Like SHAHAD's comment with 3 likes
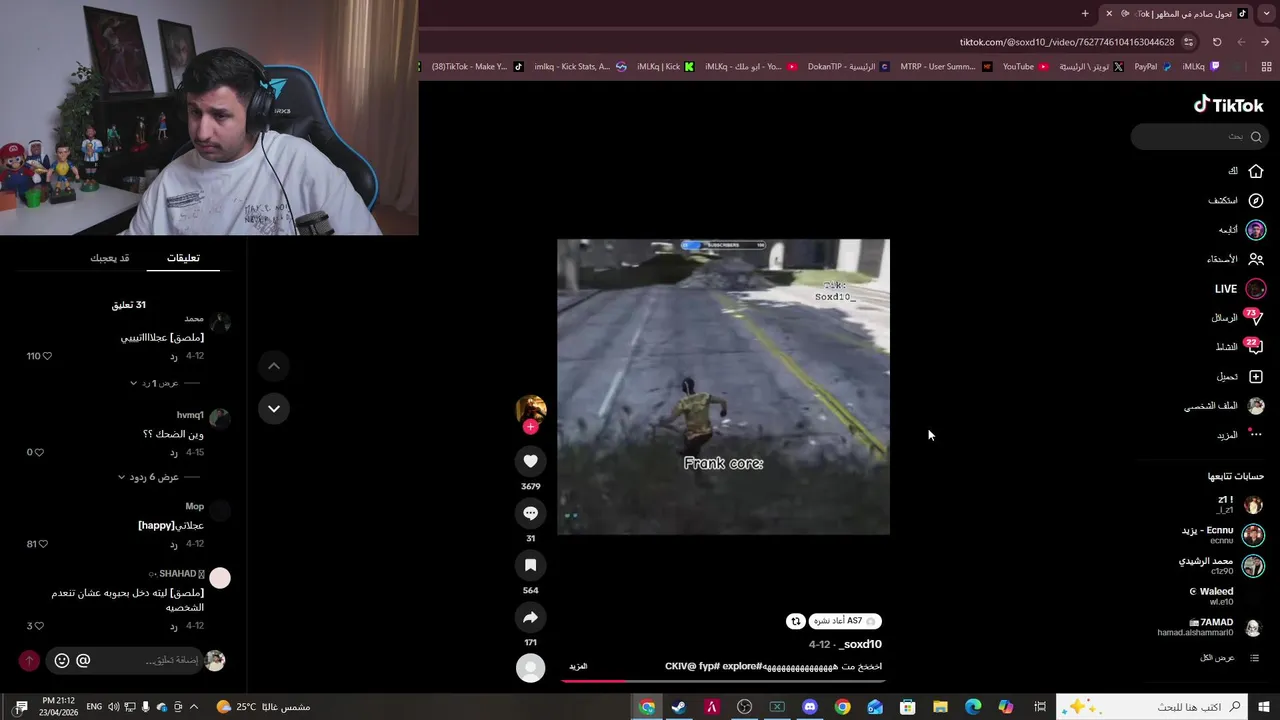This screenshot has width=1280, height=720. point(39,626)
